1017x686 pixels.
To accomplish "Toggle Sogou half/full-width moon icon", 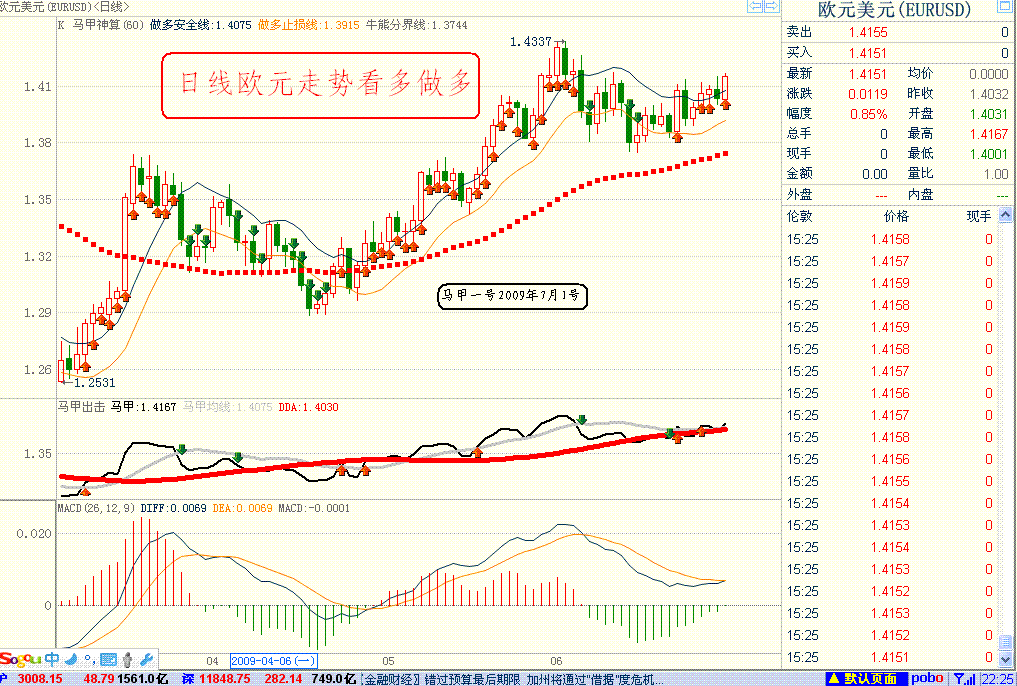I will [x=70, y=660].
